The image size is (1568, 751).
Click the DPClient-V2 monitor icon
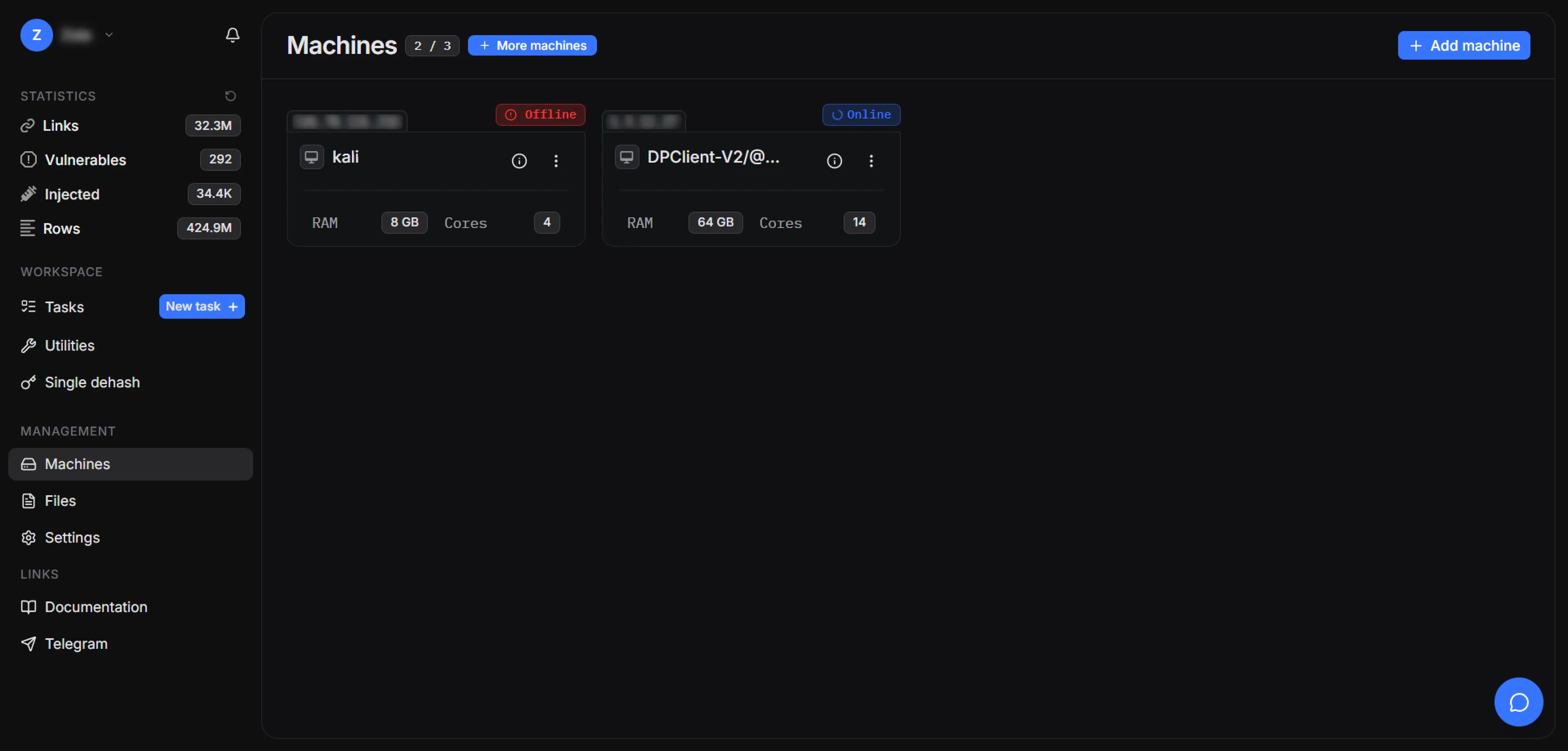[626, 157]
